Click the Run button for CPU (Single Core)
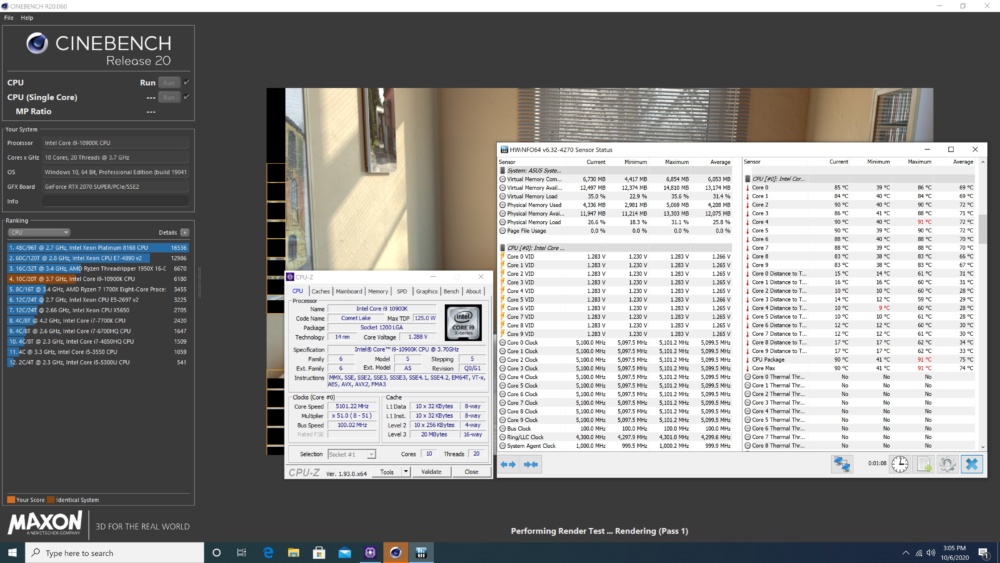 click(169, 97)
